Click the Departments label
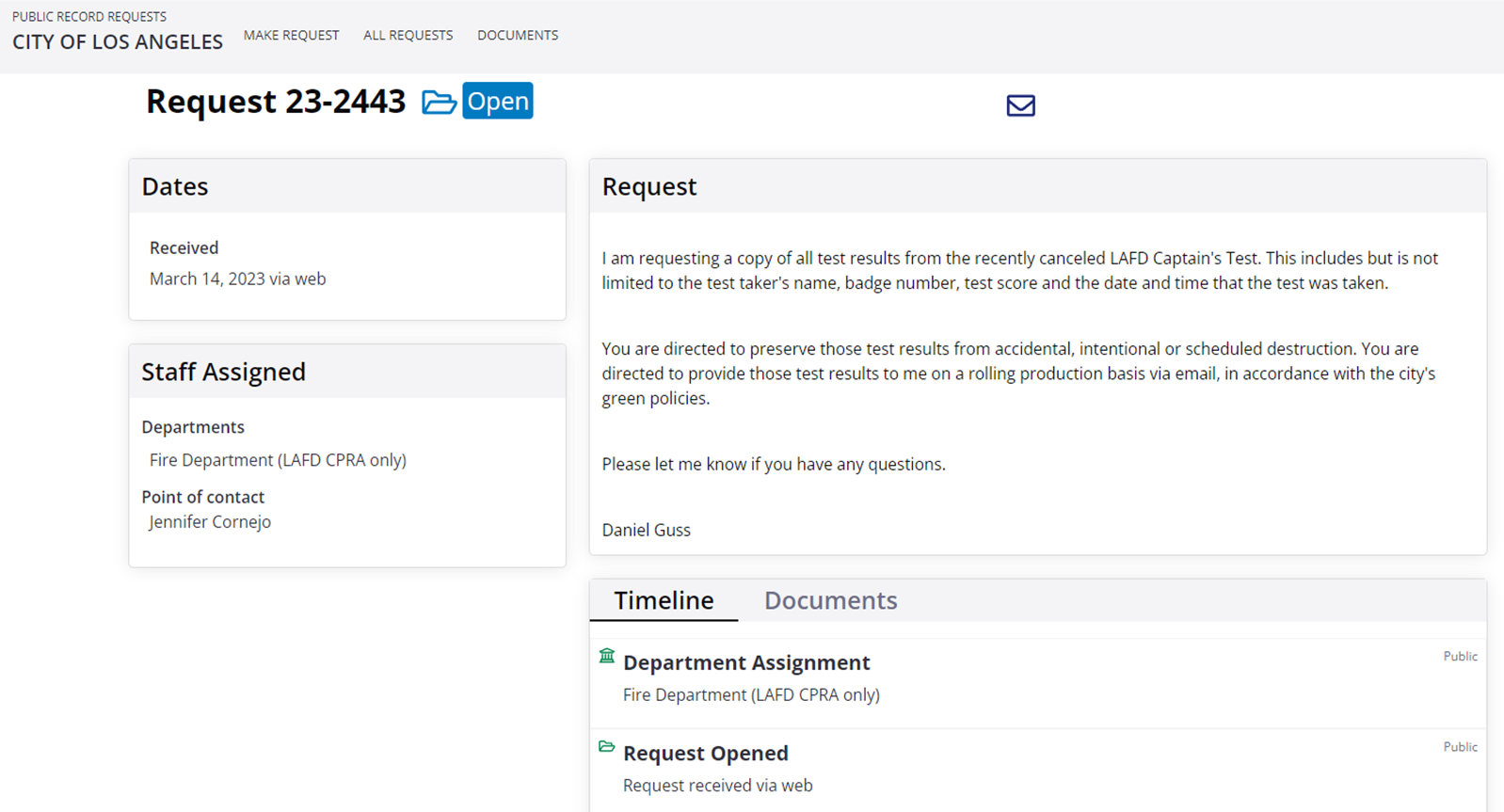 point(193,427)
